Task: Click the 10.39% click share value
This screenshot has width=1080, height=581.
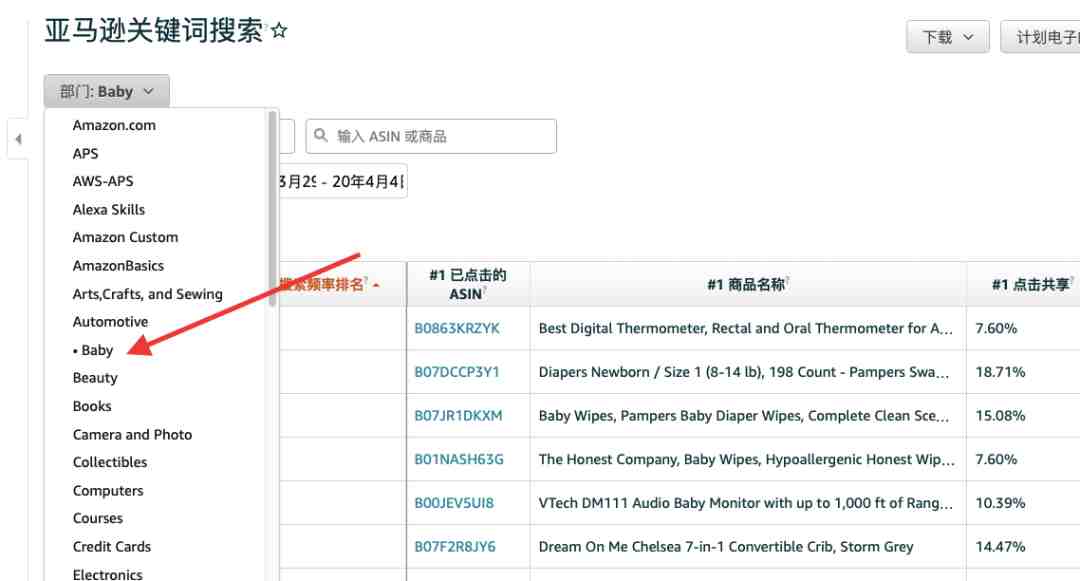Action: pyautogui.click(x=1000, y=503)
